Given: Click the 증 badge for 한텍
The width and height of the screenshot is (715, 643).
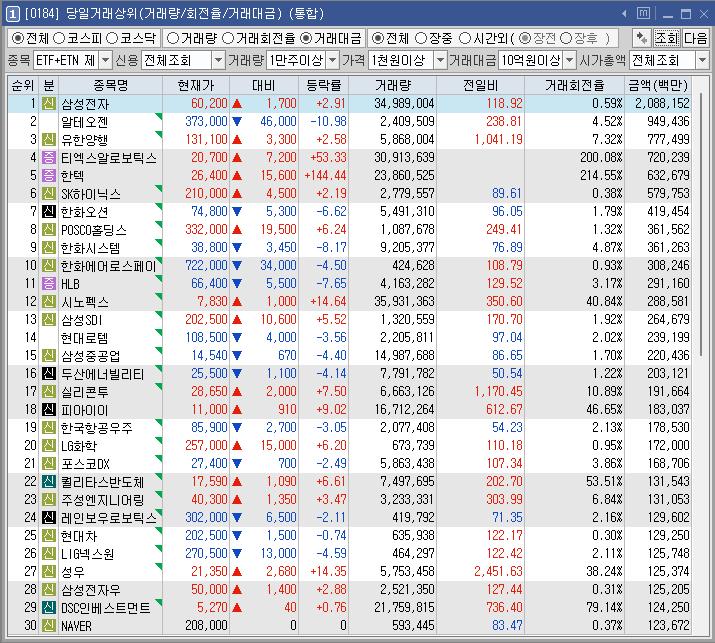Looking at the screenshot, I should [49, 176].
